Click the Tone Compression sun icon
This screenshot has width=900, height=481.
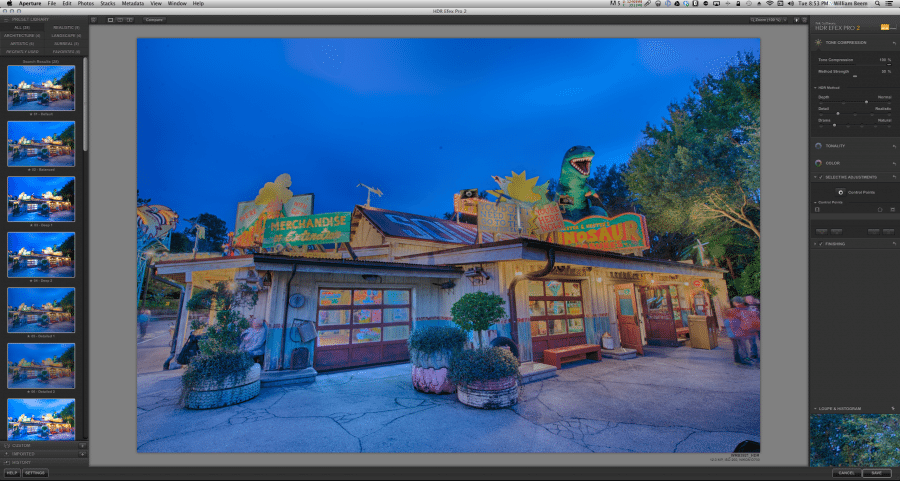(818, 42)
